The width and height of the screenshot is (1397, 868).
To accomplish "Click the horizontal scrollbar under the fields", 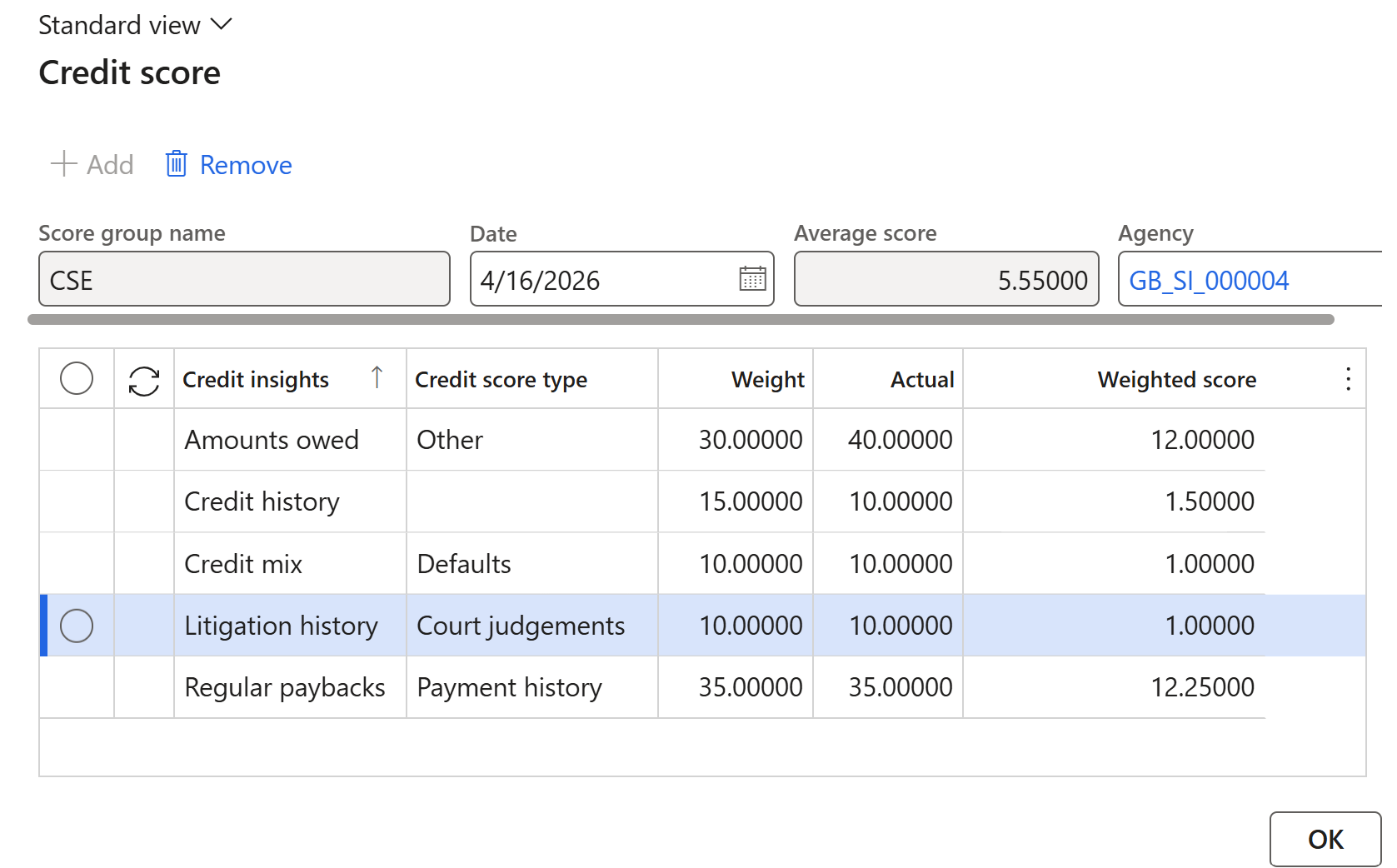I will 680,320.
